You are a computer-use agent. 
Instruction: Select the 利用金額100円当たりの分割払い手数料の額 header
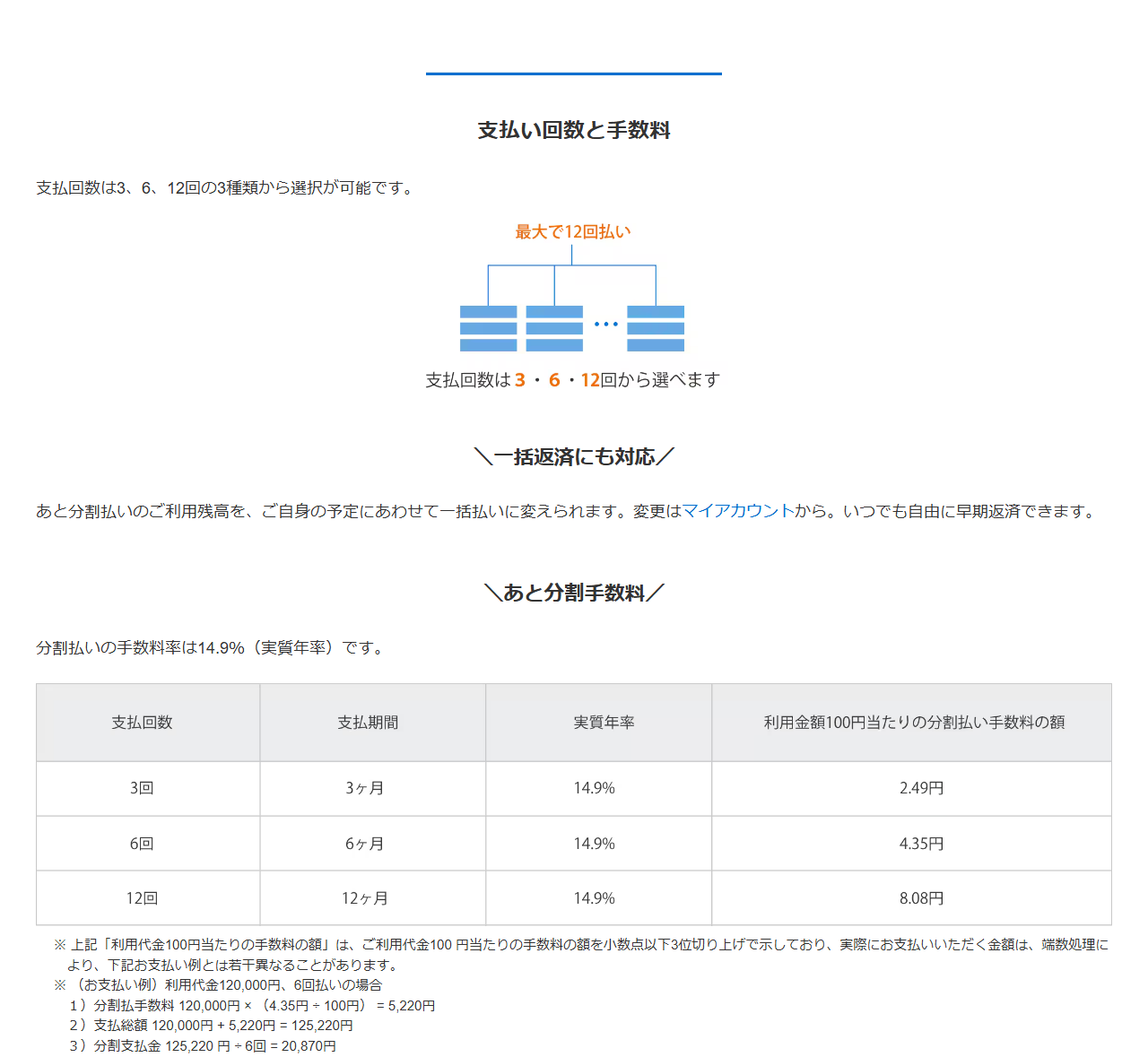[x=912, y=723]
